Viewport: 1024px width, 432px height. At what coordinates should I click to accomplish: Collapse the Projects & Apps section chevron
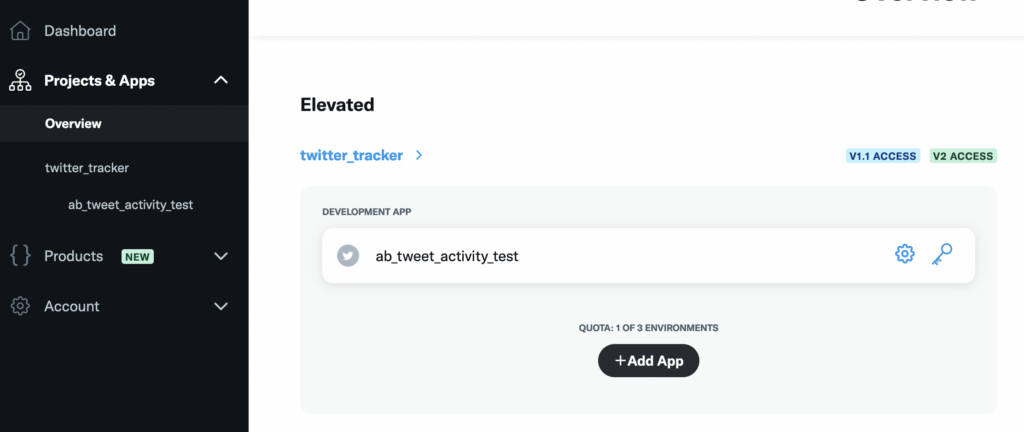coord(221,80)
